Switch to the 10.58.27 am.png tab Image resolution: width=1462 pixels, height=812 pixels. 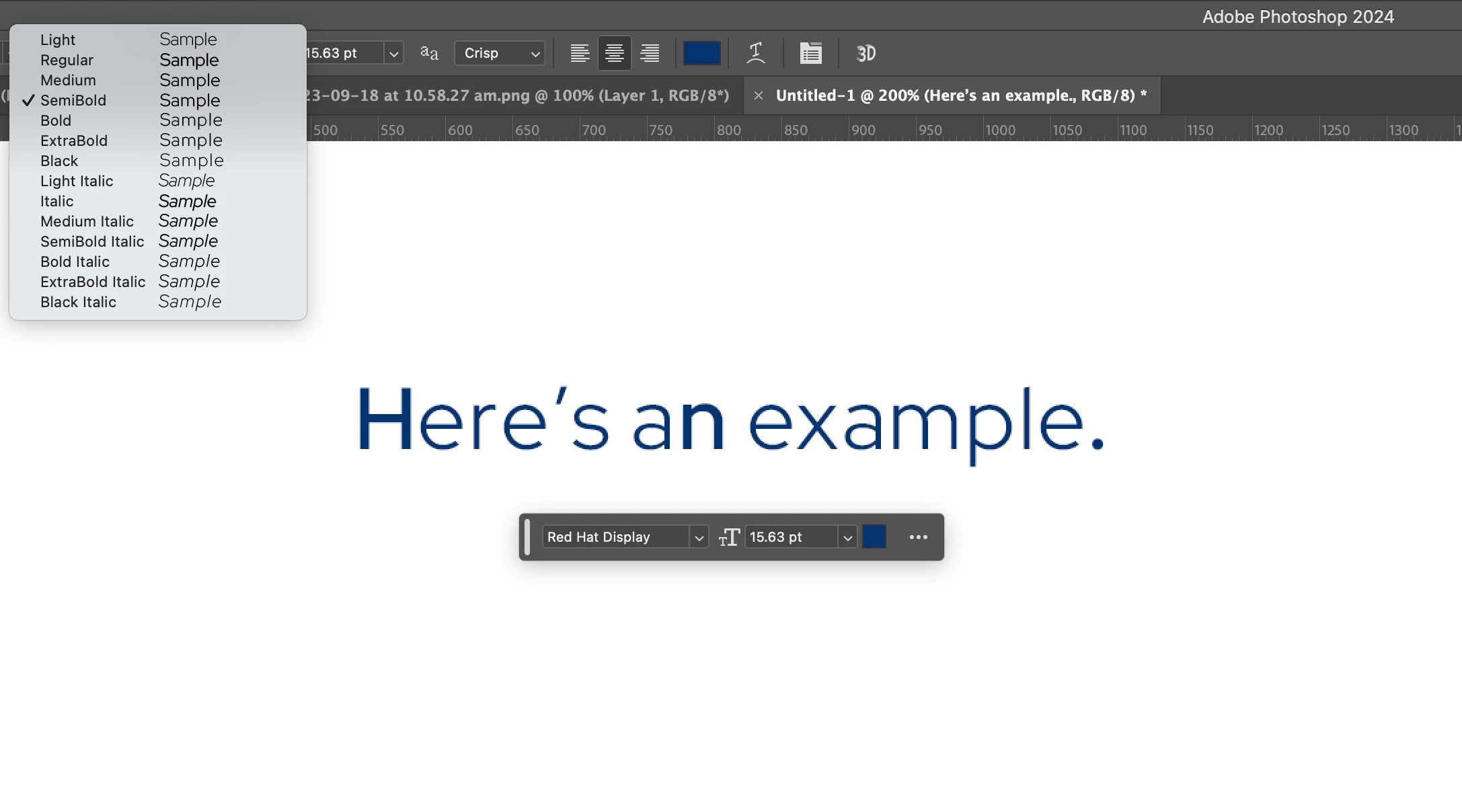(518, 95)
